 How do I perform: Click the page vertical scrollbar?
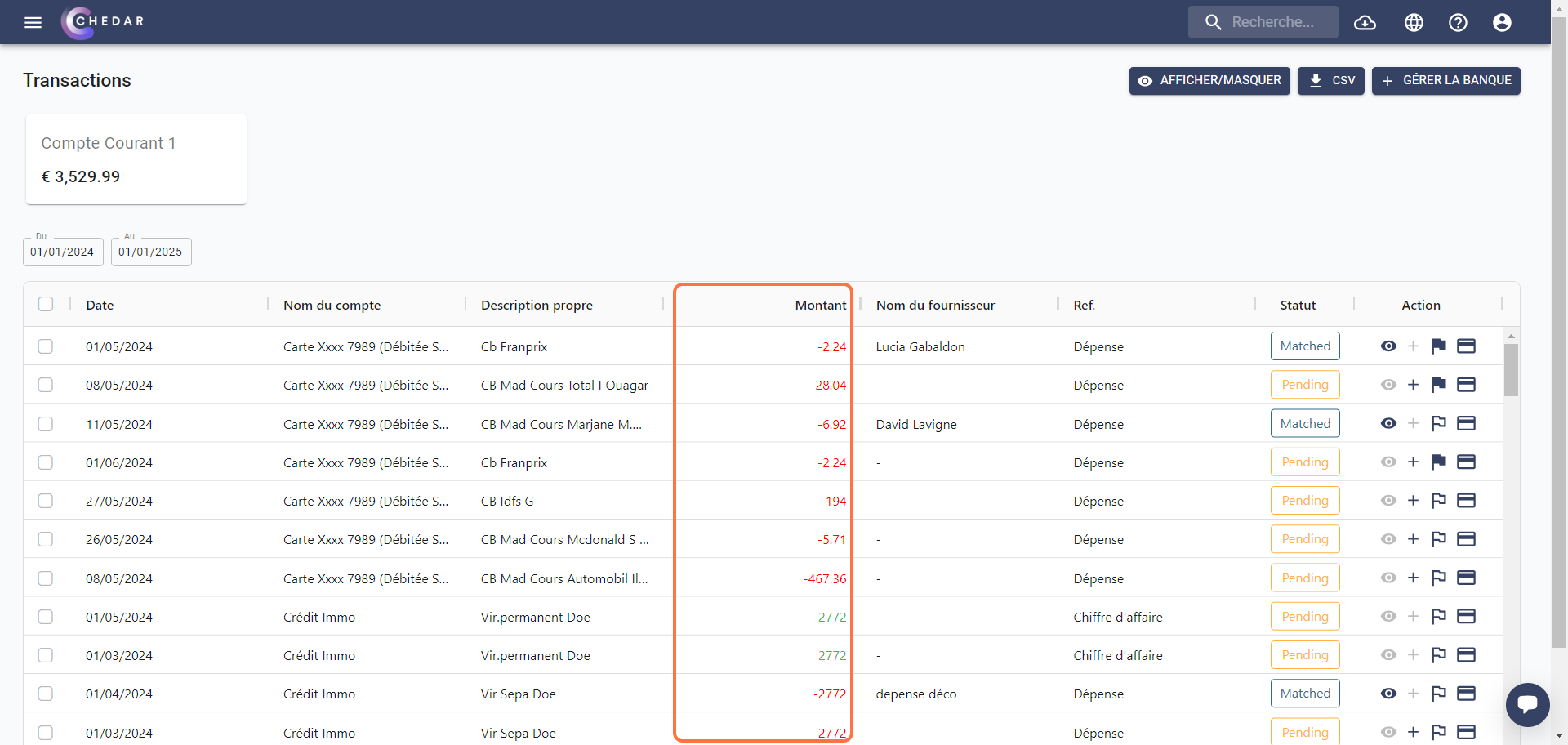(x=1559, y=333)
